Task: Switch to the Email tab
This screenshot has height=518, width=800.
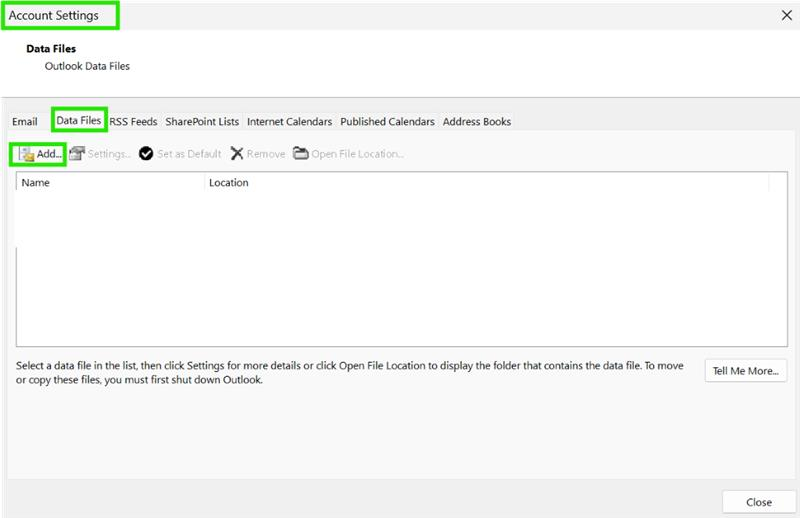Action: (x=24, y=121)
